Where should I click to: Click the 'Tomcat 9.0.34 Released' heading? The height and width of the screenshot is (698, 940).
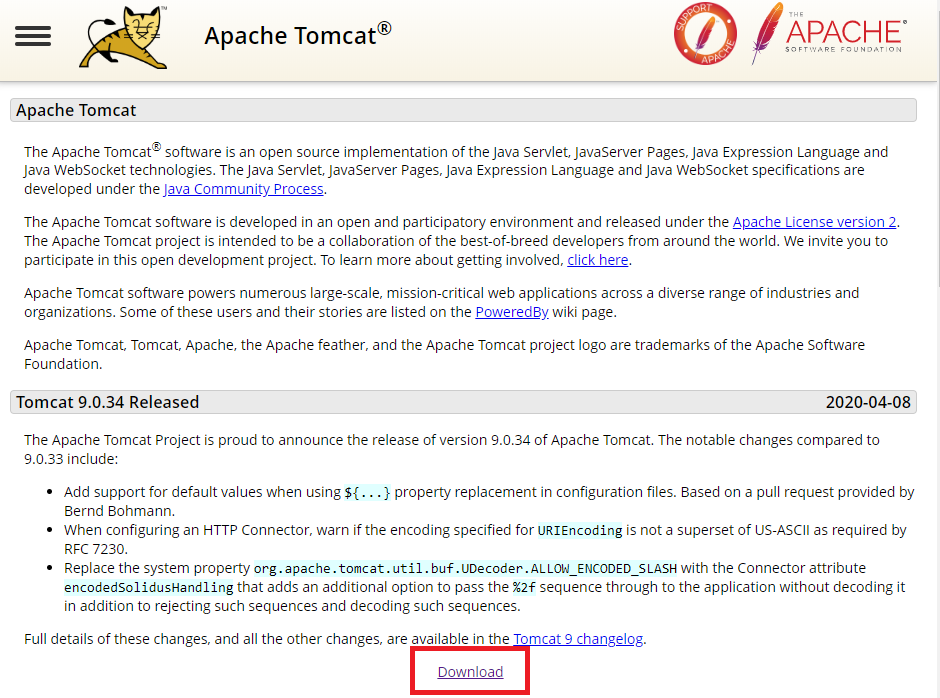click(107, 402)
